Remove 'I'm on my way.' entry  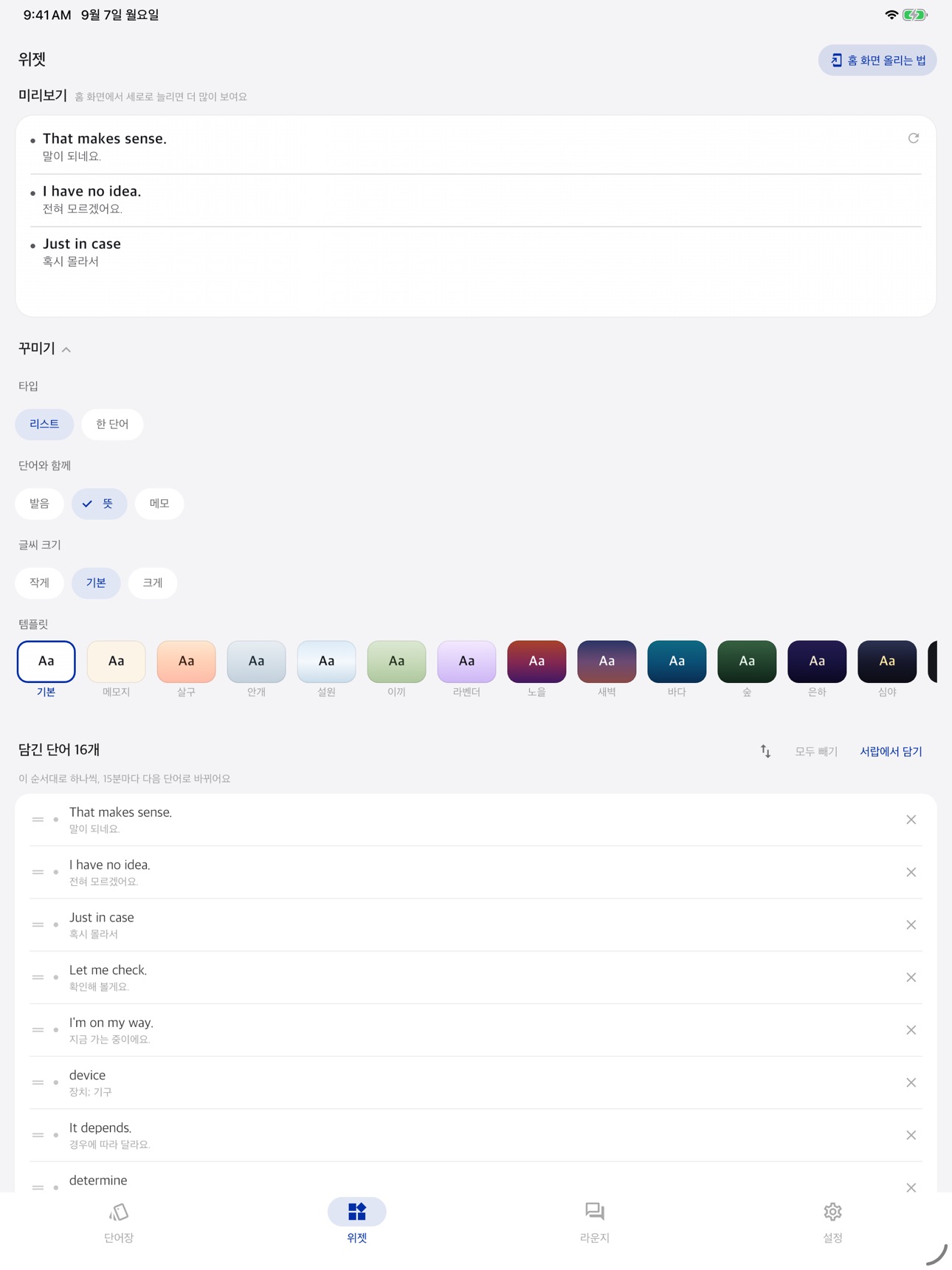911,1029
